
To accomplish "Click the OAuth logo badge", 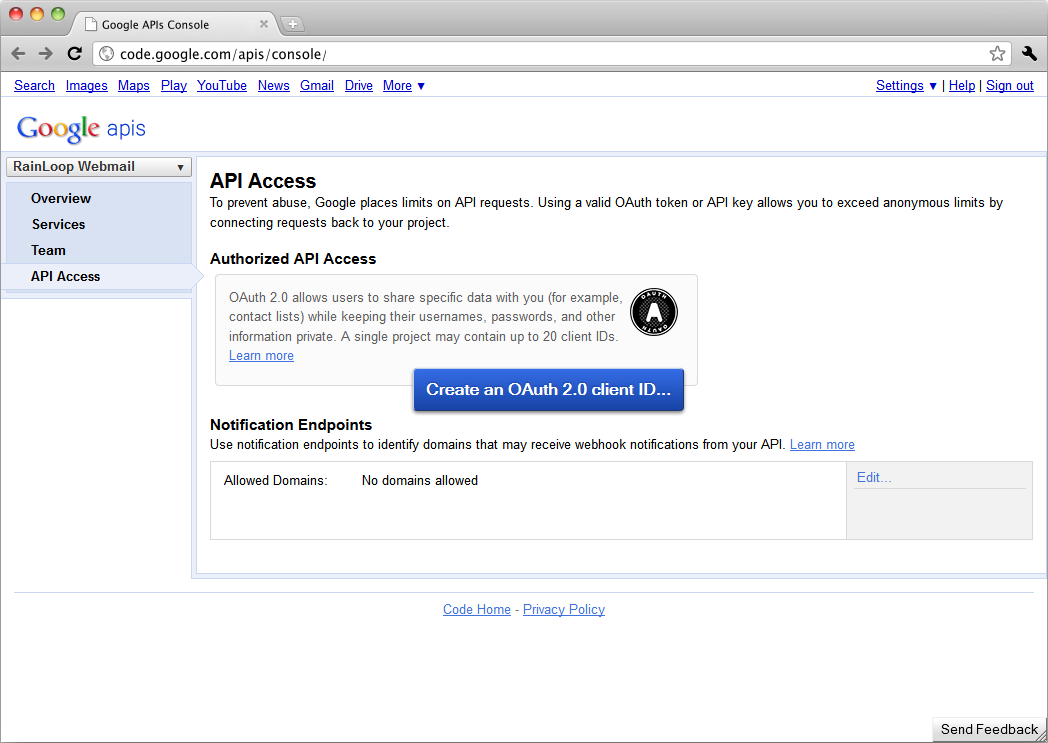I will coord(654,313).
